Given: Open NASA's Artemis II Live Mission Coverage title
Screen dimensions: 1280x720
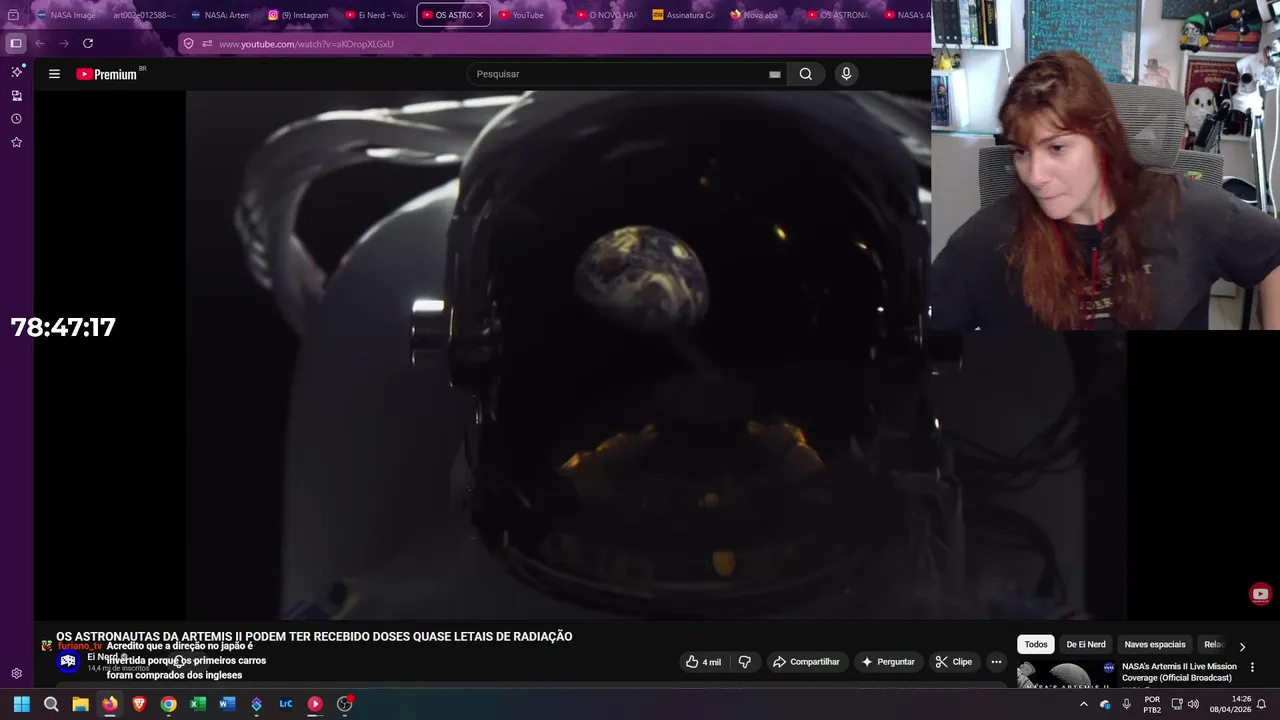Looking at the screenshot, I should coord(1179,672).
